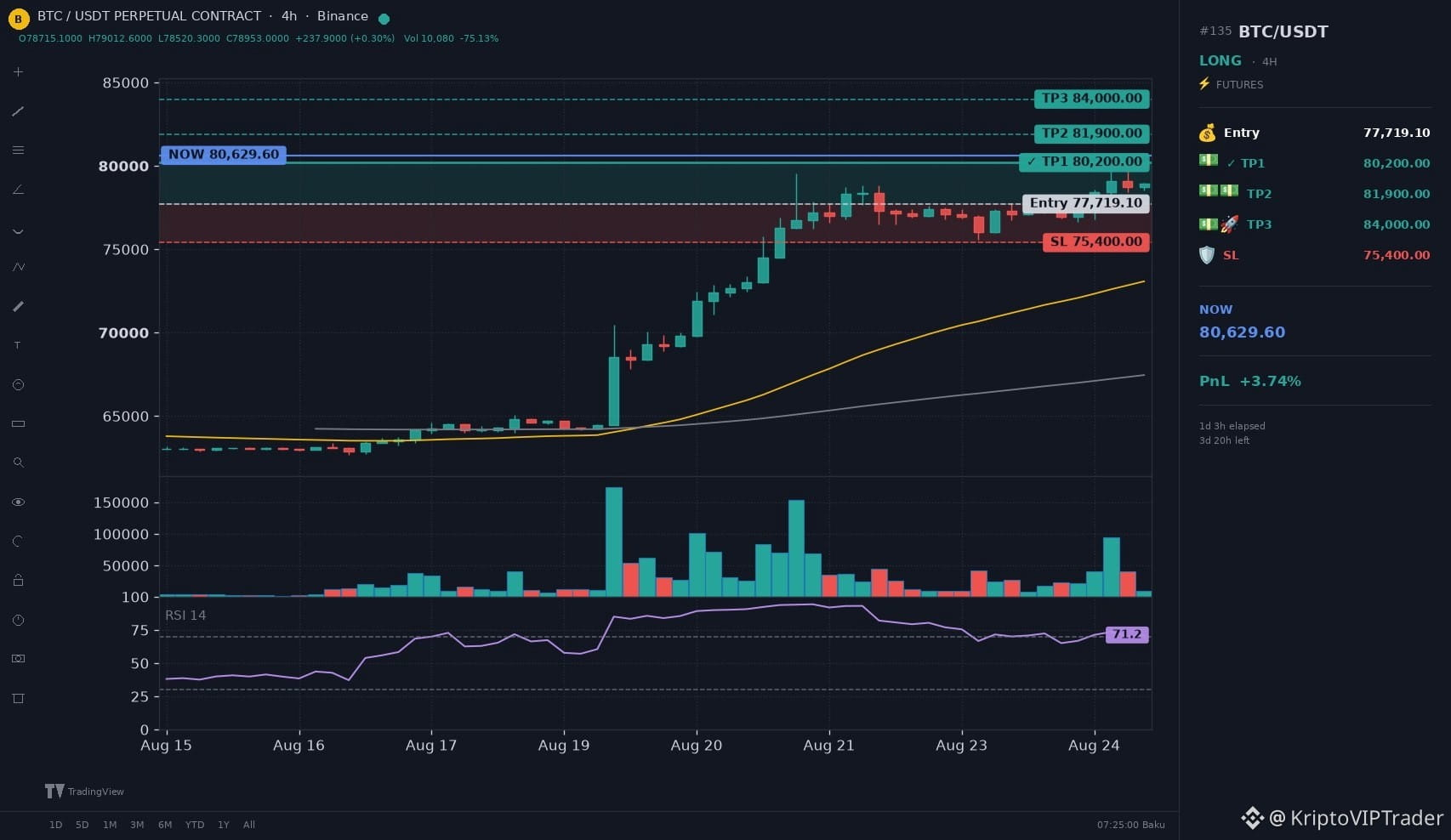Click the red SL 75,400.00 label
The height and width of the screenshot is (840, 1451).
coord(1096,242)
